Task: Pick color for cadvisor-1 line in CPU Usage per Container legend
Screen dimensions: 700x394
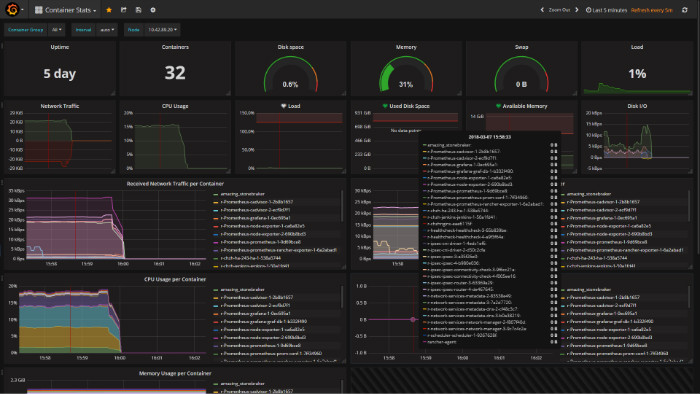Action: (216, 298)
